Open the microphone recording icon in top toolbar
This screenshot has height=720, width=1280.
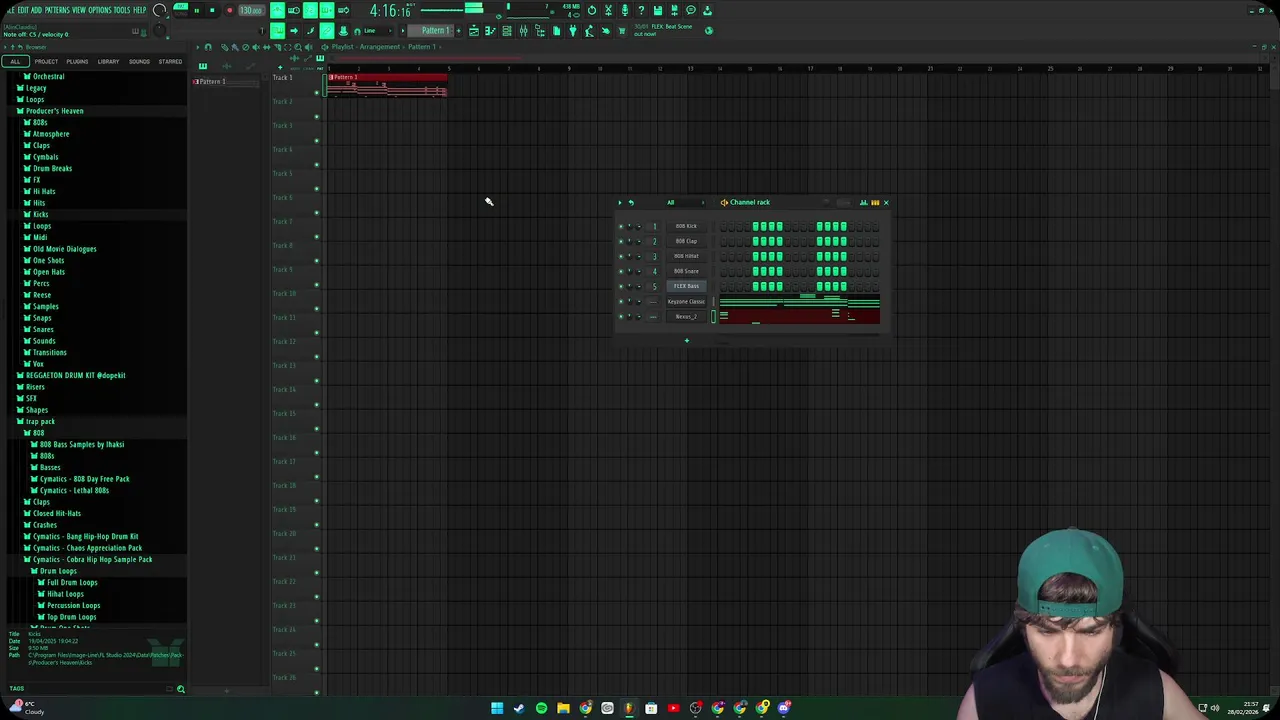pos(625,10)
